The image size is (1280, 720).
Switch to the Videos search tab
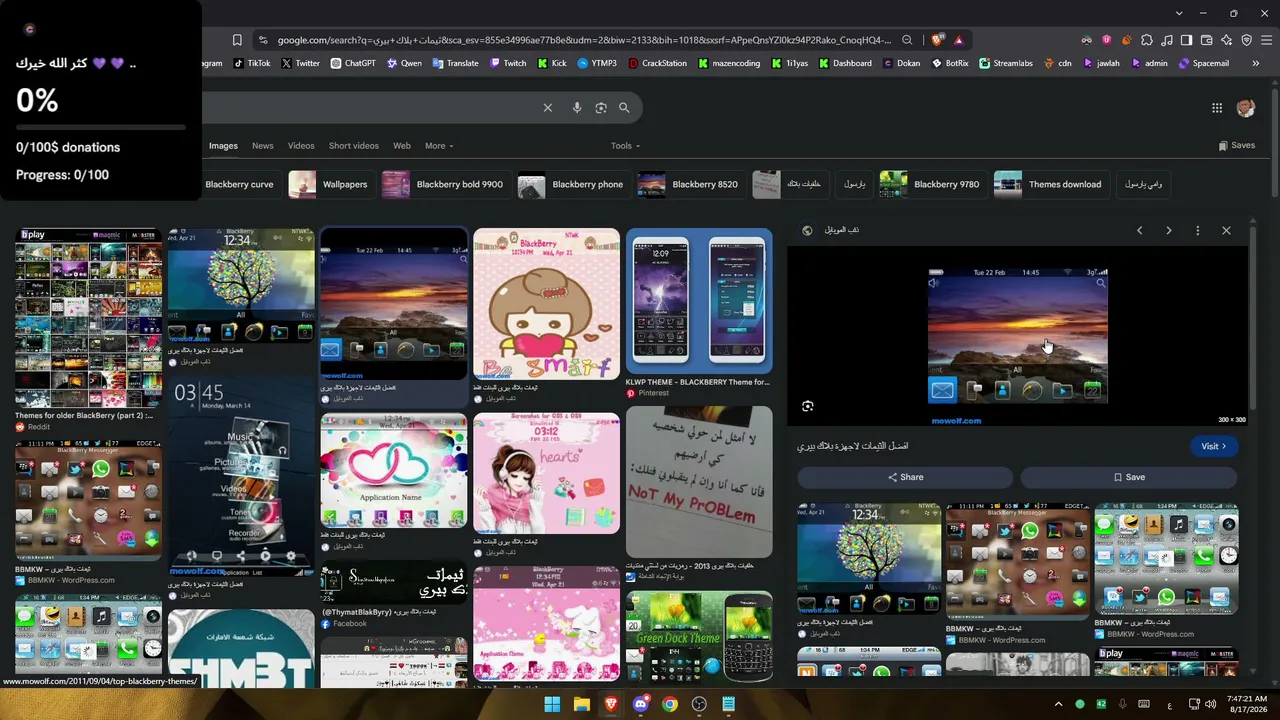tap(301, 146)
